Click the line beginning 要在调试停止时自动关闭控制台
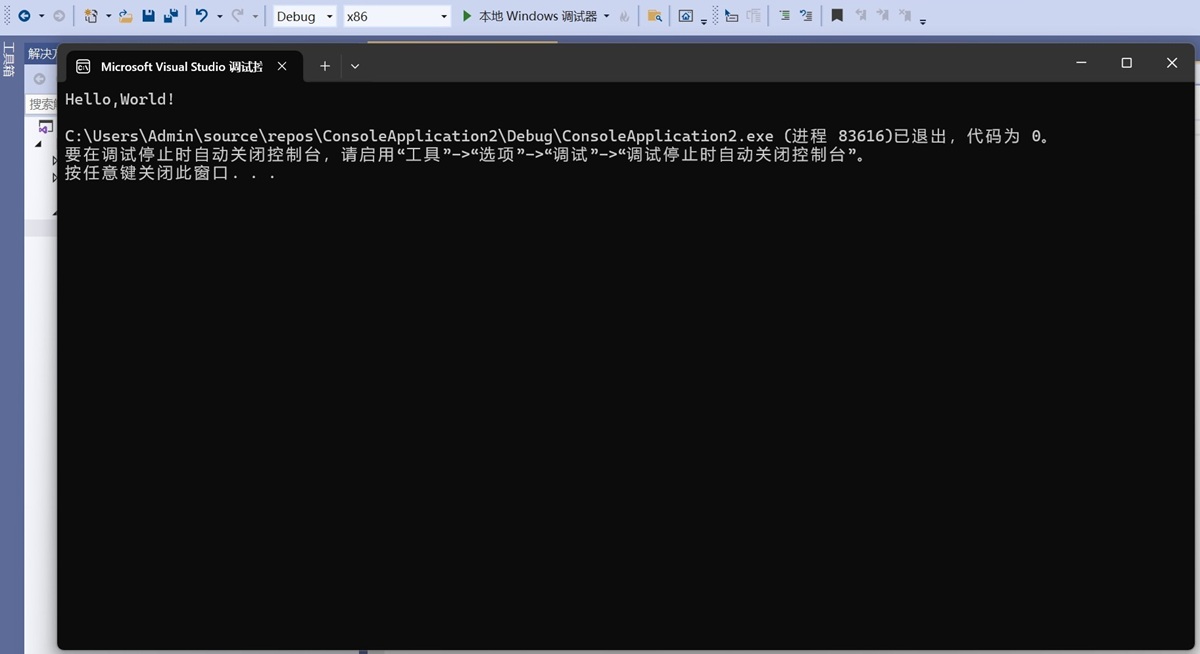1200x654 pixels. pyautogui.click(x=465, y=155)
